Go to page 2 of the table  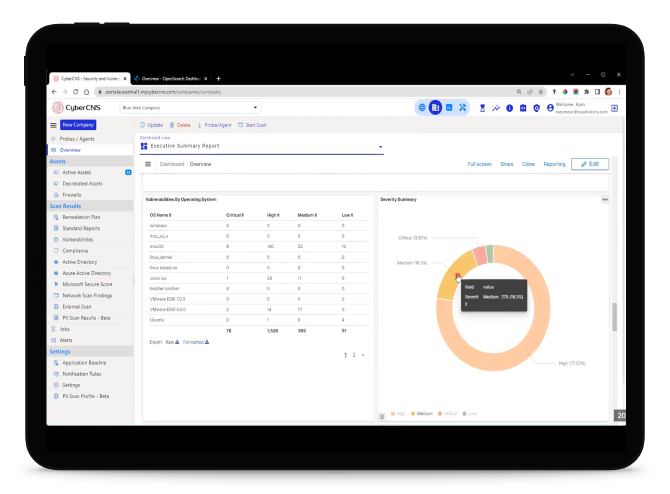[x=354, y=355]
